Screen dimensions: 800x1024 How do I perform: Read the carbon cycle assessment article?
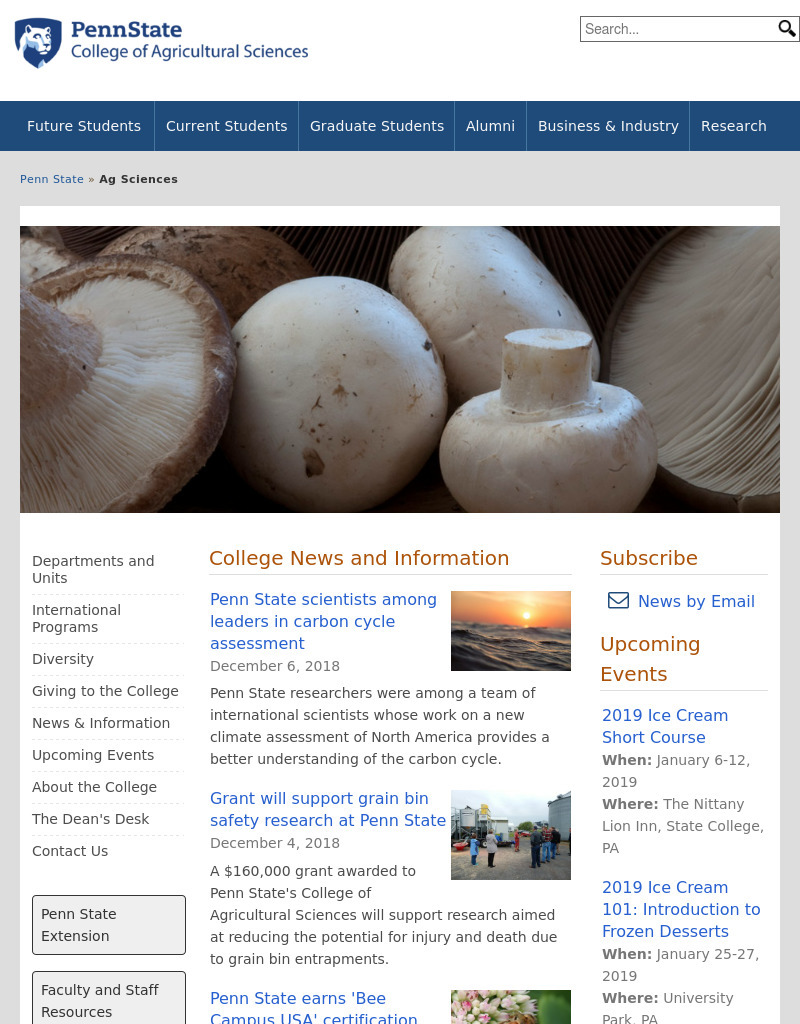[323, 621]
